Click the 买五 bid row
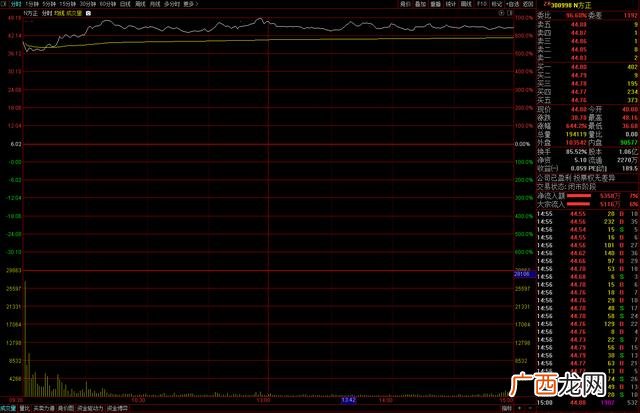This screenshot has width=640, height=413. [588, 100]
